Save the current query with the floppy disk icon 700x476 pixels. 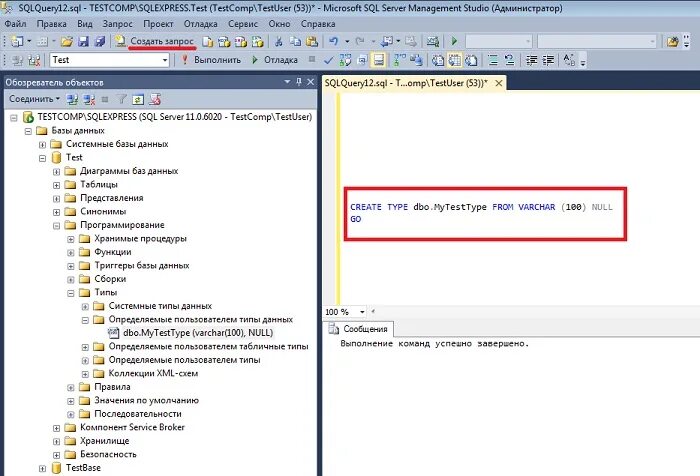[83, 42]
